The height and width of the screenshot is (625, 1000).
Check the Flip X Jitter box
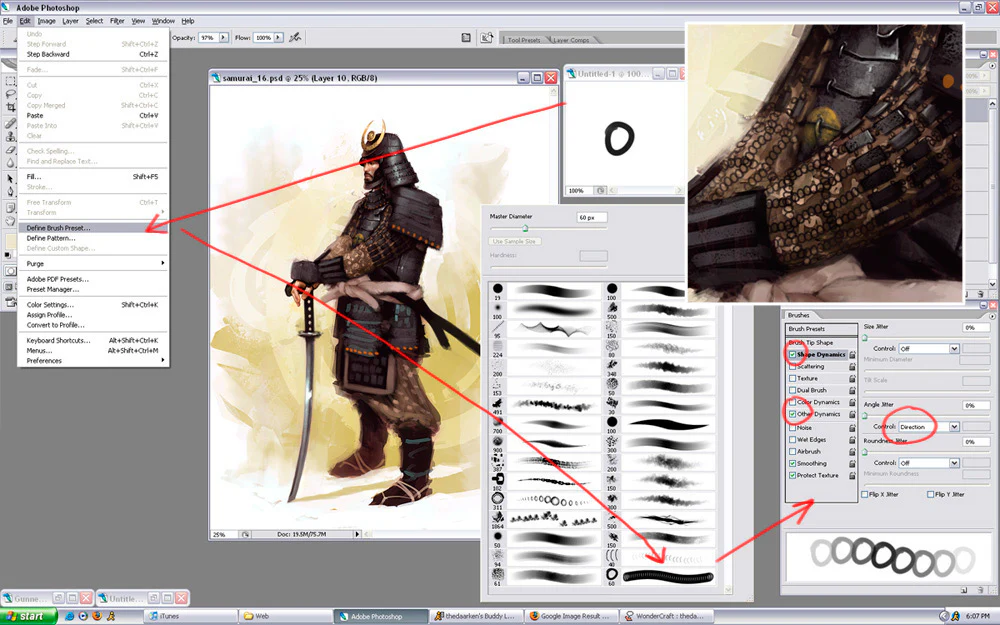[x=865, y=494]
